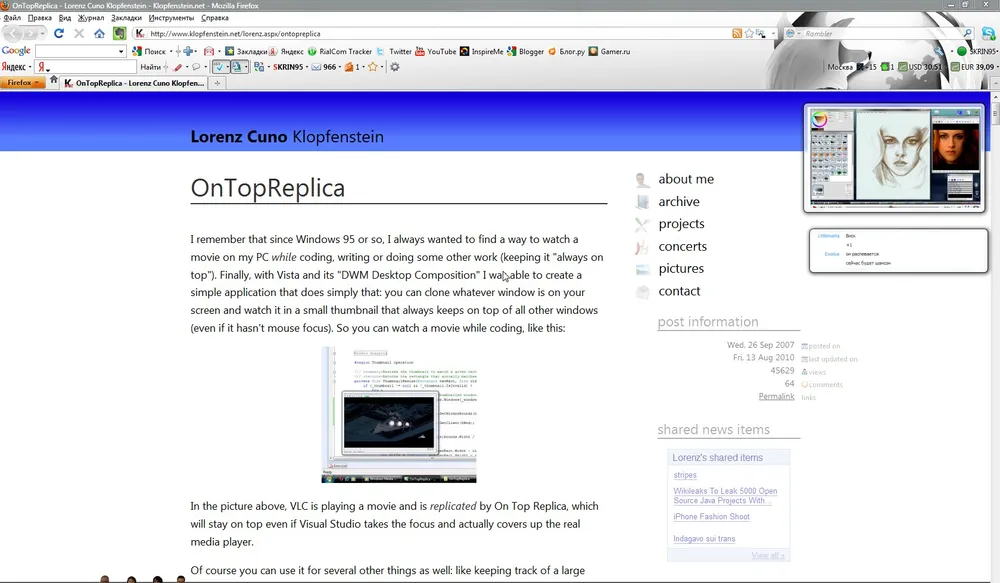Open the Закладки menu

pyautogui.click(x=126, y=18)
